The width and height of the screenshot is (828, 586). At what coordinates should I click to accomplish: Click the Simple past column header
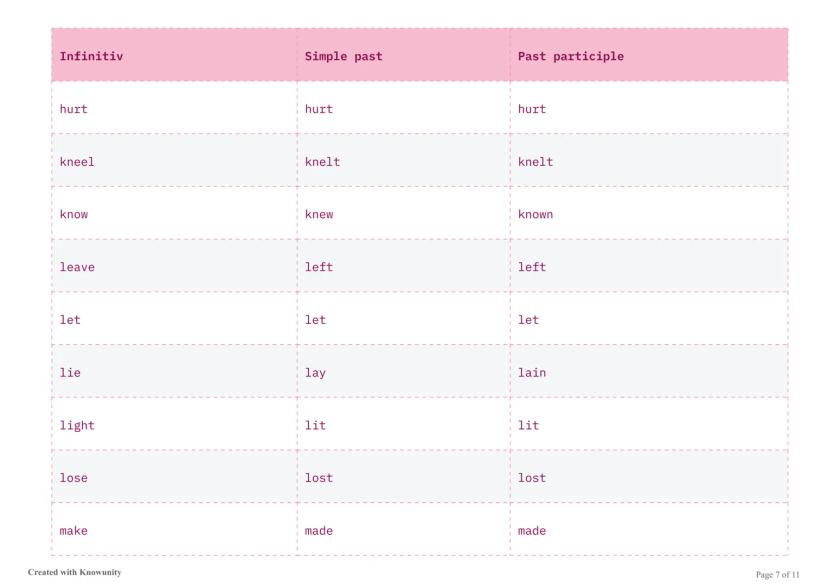[343, 56]
